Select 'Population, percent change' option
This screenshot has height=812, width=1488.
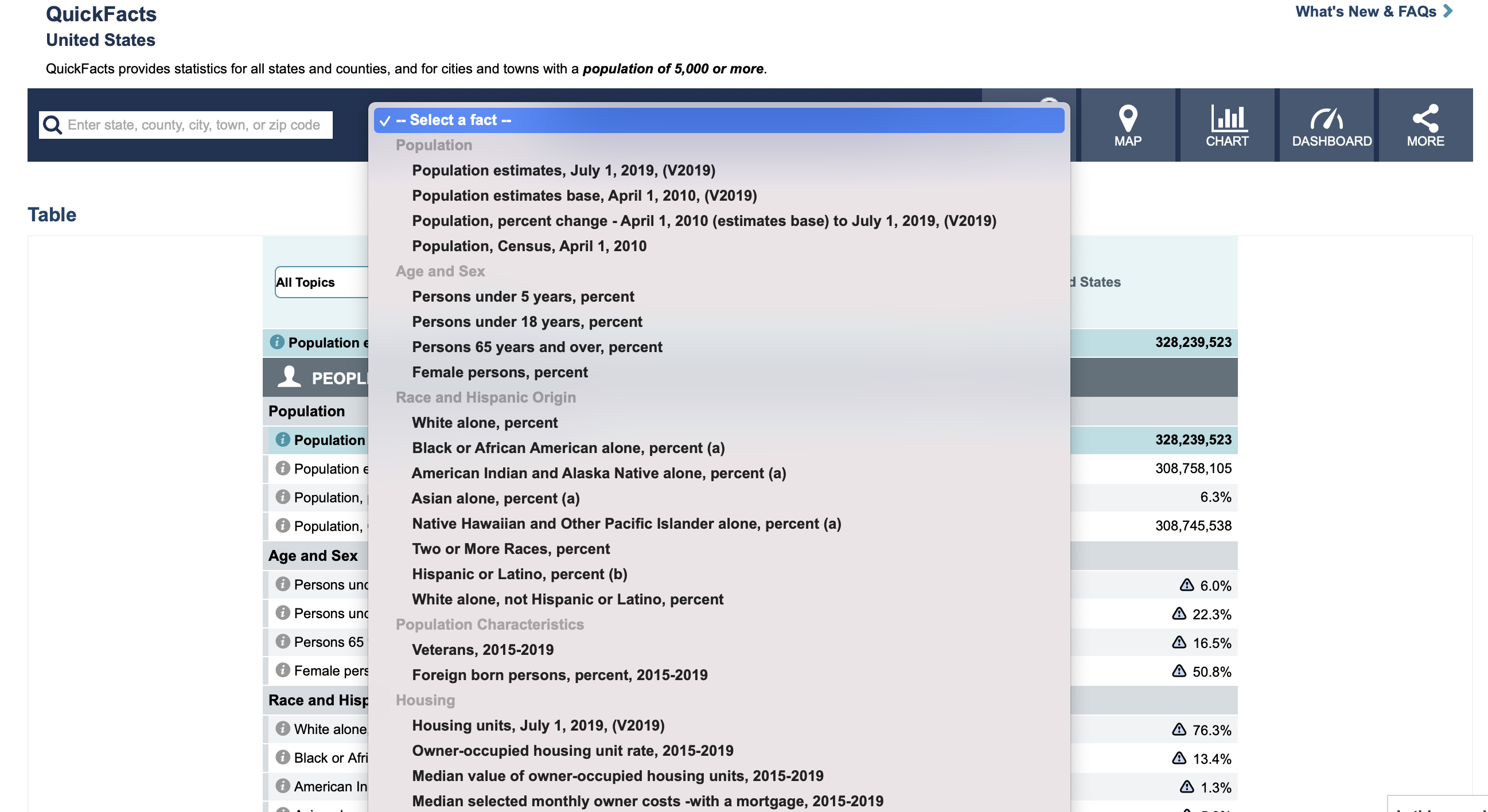[704, 221]
